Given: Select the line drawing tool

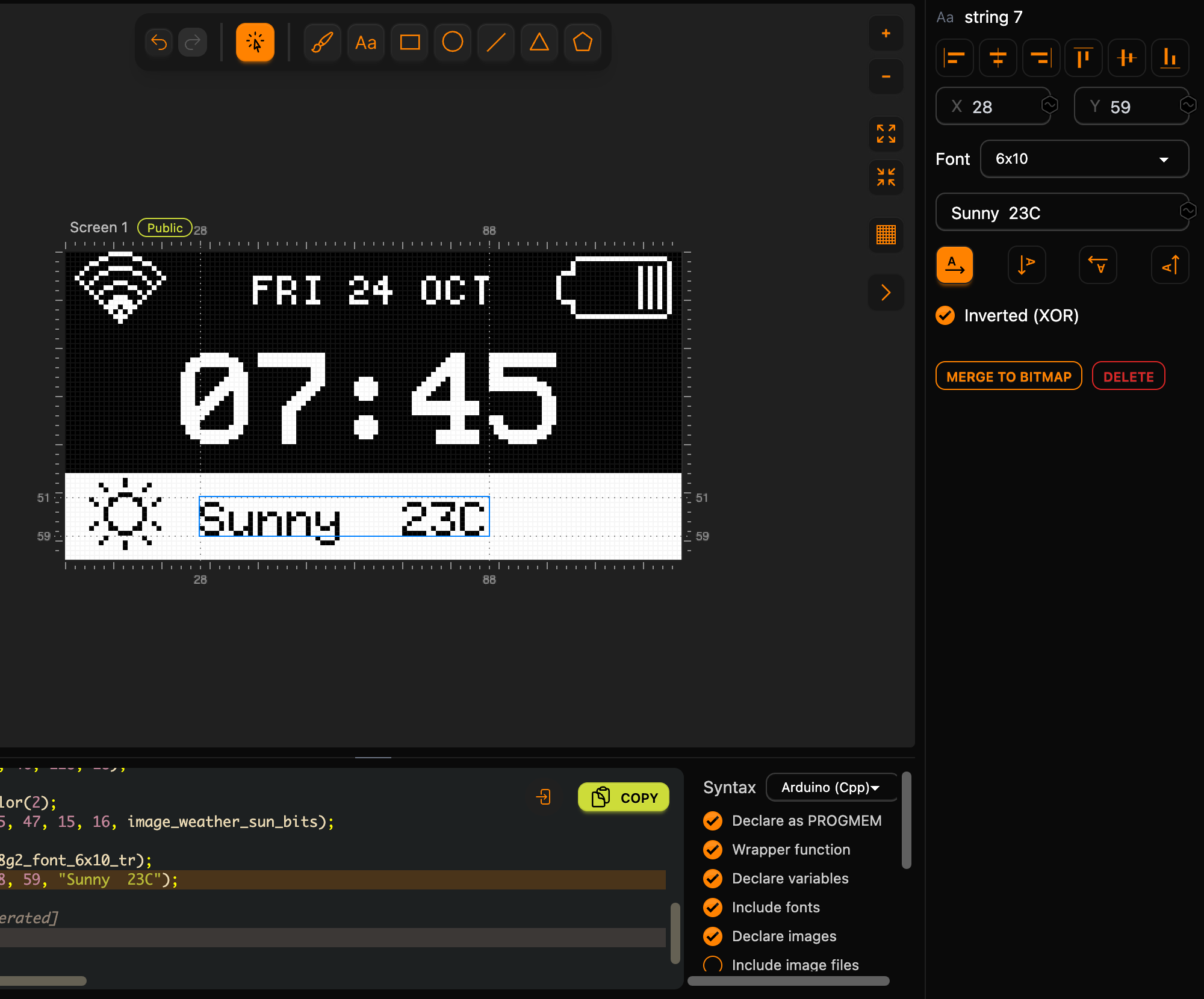Looking at the screenshot, I should click(x=496, y=42).
